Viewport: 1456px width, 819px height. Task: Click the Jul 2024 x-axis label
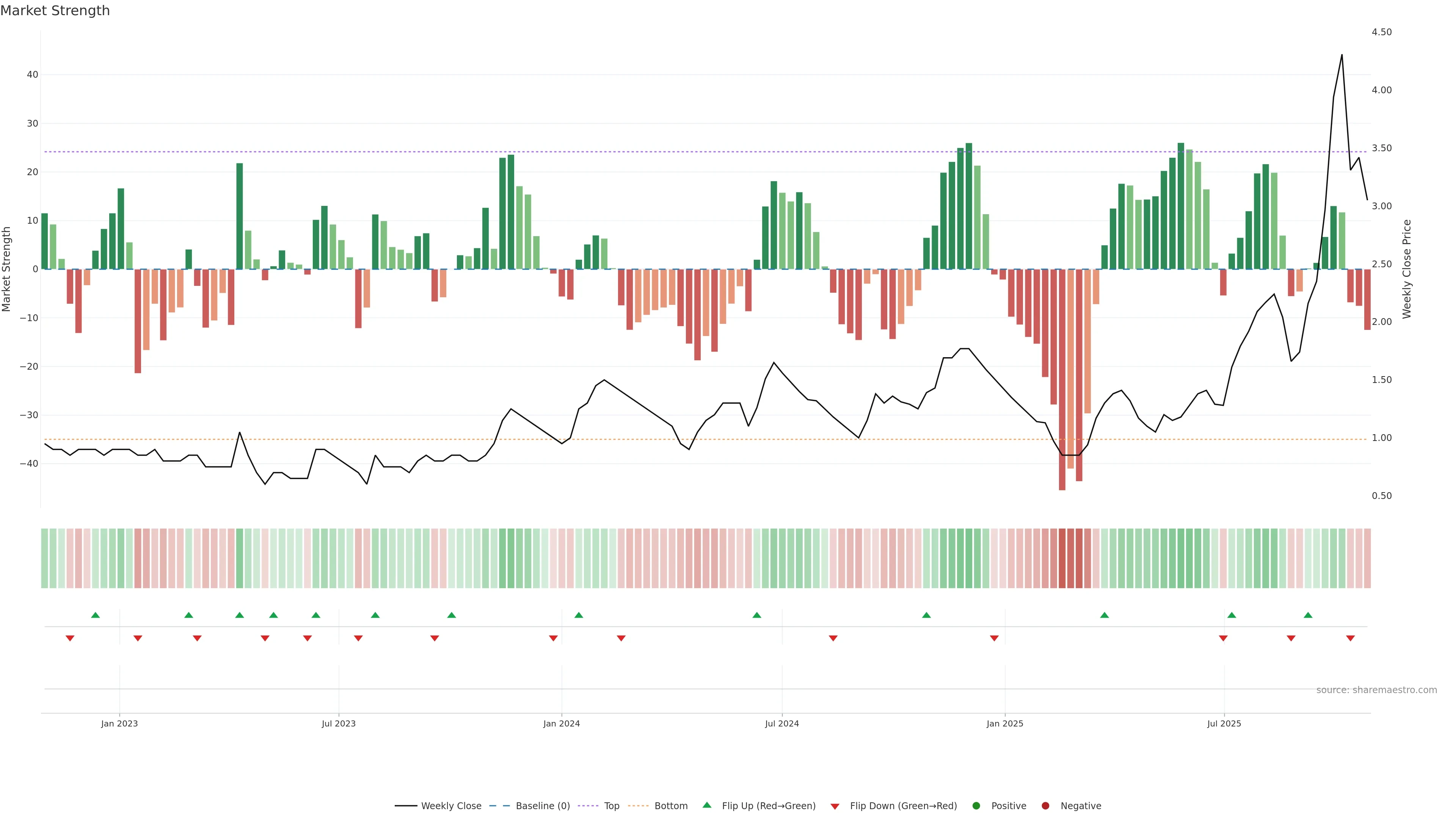tap(782, 723)
